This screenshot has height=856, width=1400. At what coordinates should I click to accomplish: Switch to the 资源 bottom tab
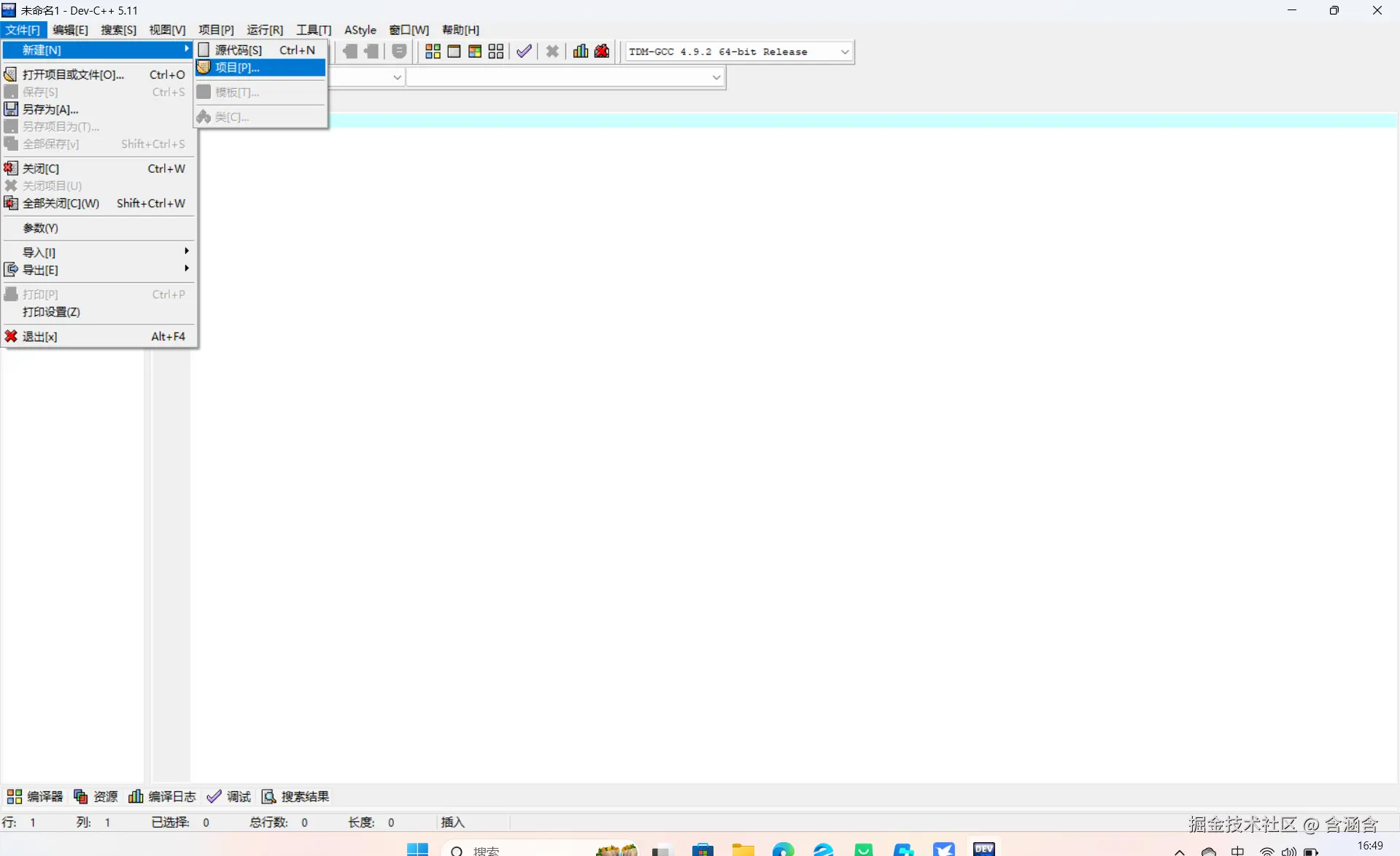pyautogui.click(x=96, y=796)
